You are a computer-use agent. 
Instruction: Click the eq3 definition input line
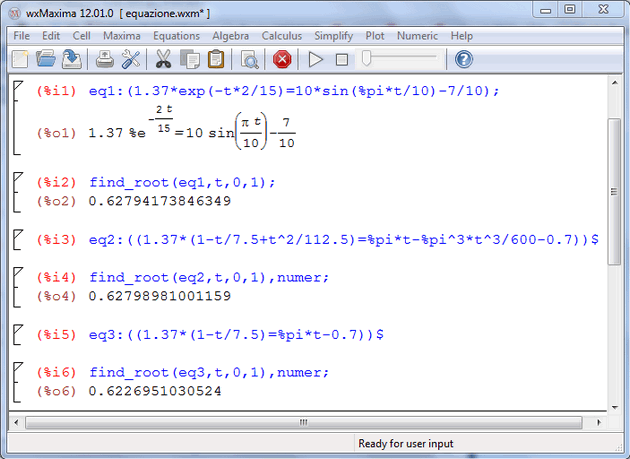point(236,335)
